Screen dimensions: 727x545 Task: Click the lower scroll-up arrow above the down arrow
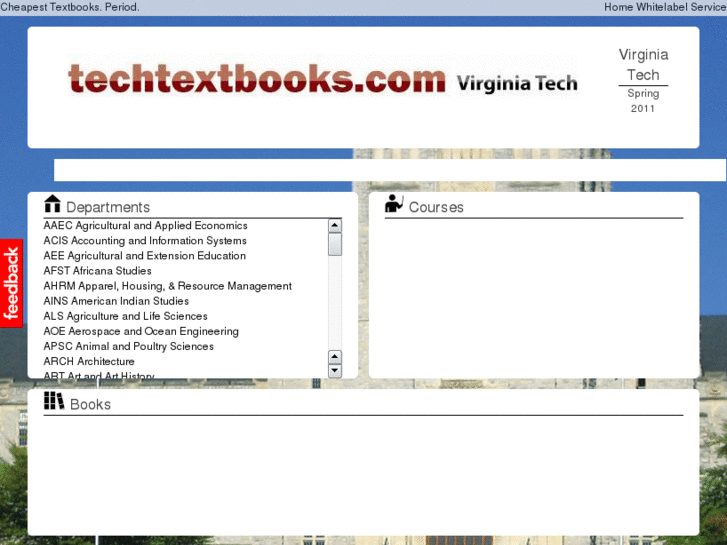tap(335, 357)
